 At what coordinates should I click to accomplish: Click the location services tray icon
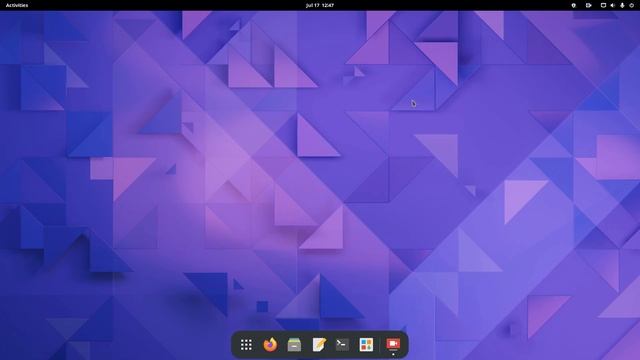point(573,5)
